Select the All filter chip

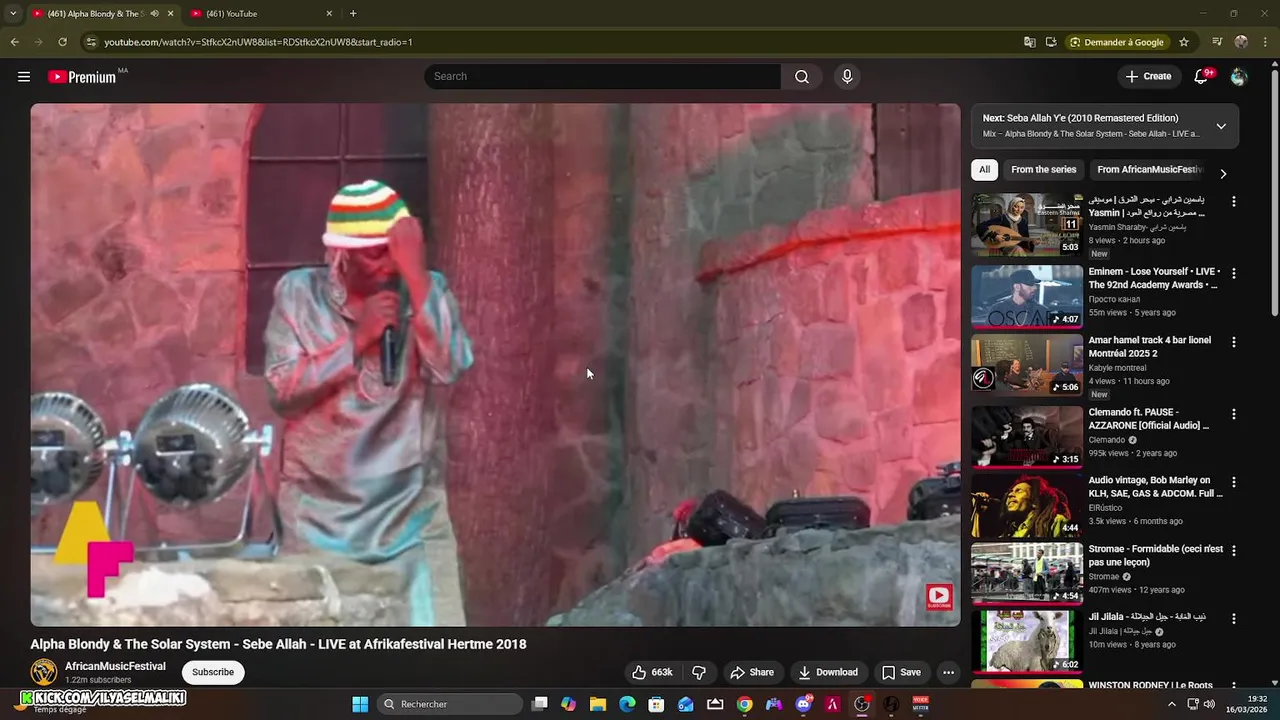pos(984,170)
